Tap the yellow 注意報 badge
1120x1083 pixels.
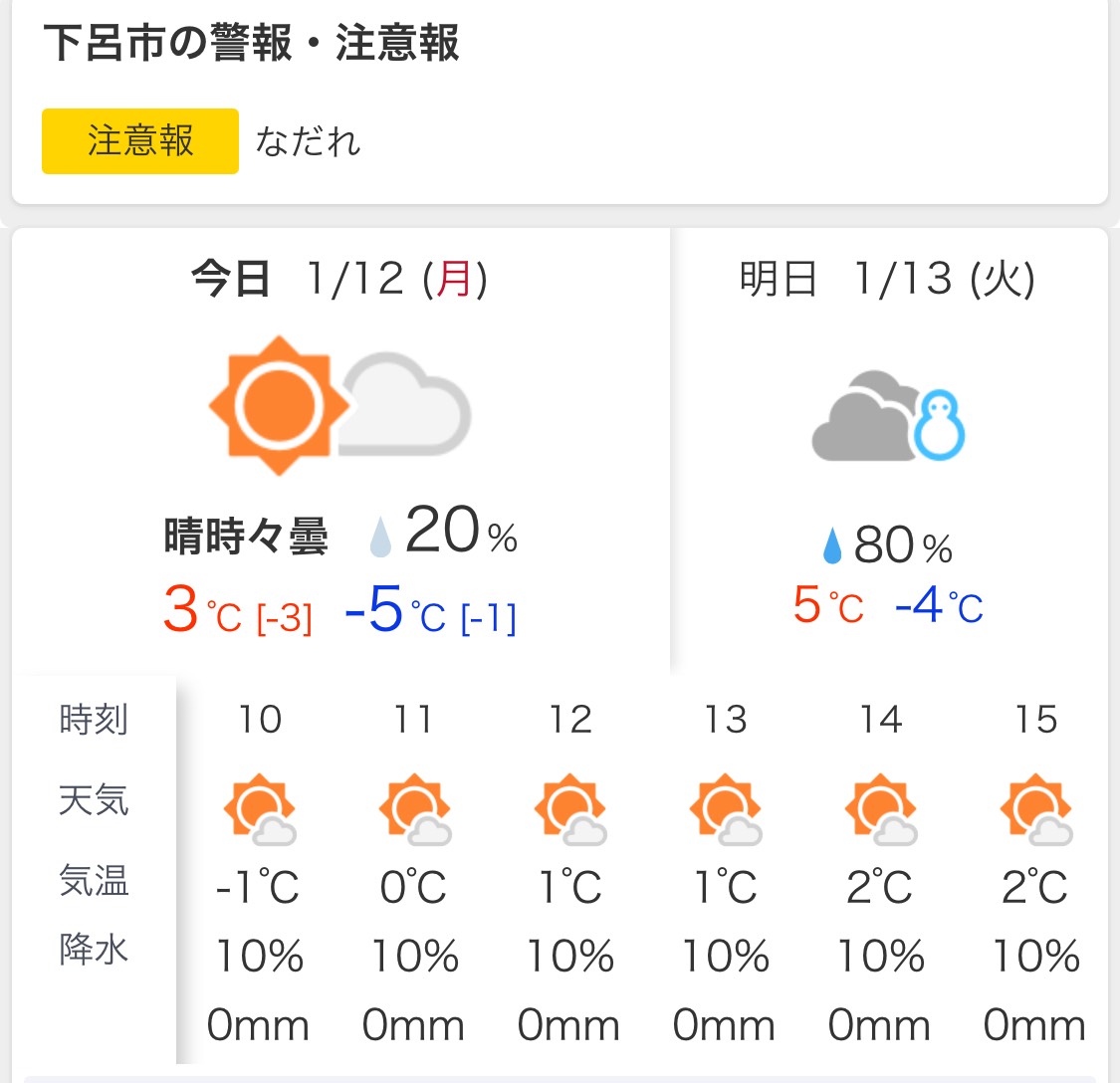(140, 141)
